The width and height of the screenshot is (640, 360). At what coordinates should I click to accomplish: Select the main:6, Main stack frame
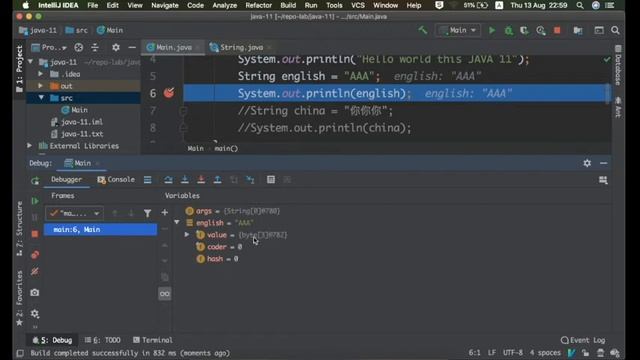[100, 229]
